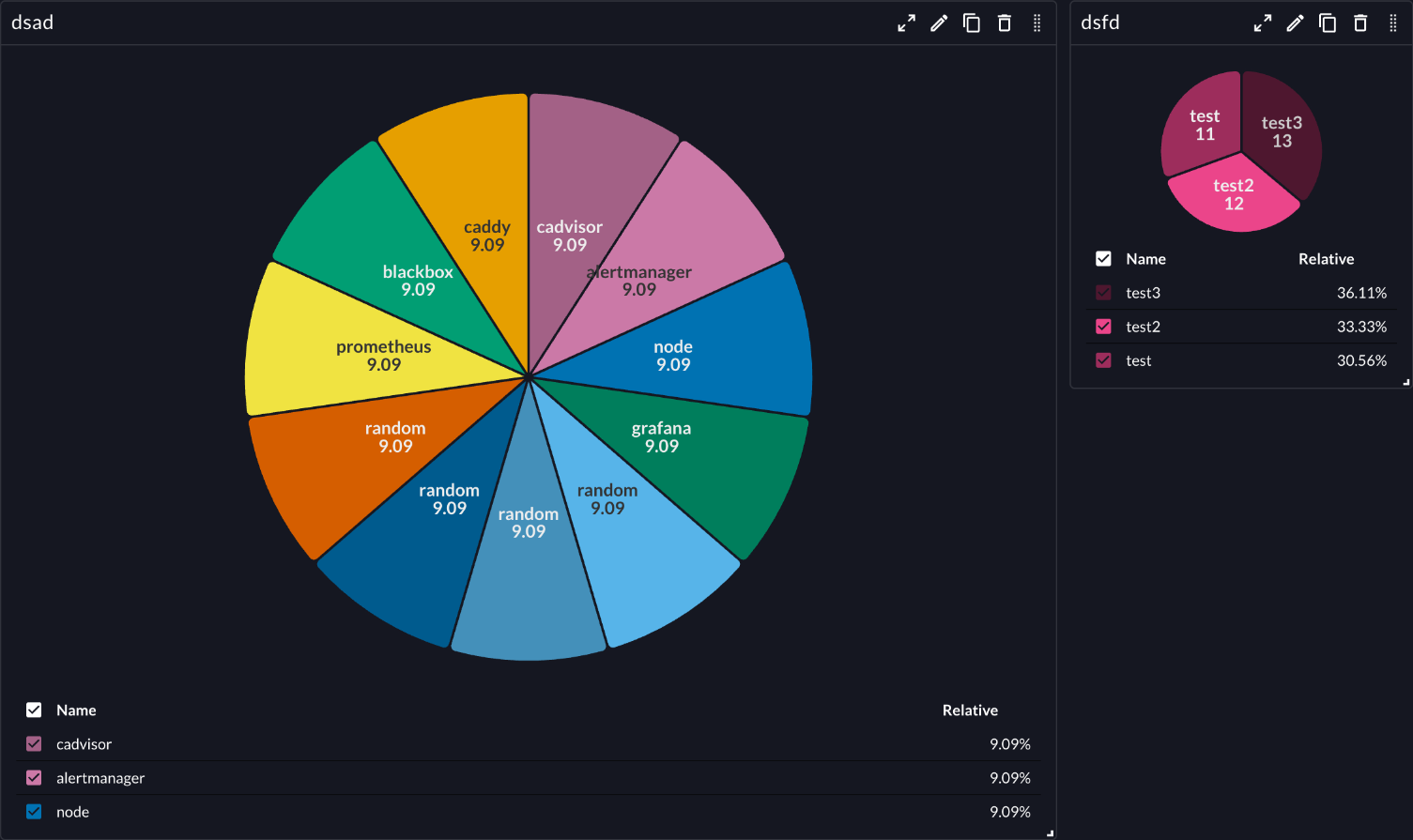Open the dsfd panel menu using the dots icon
This screenshot has height=840, width=1413.
[x=1394, y=23]
